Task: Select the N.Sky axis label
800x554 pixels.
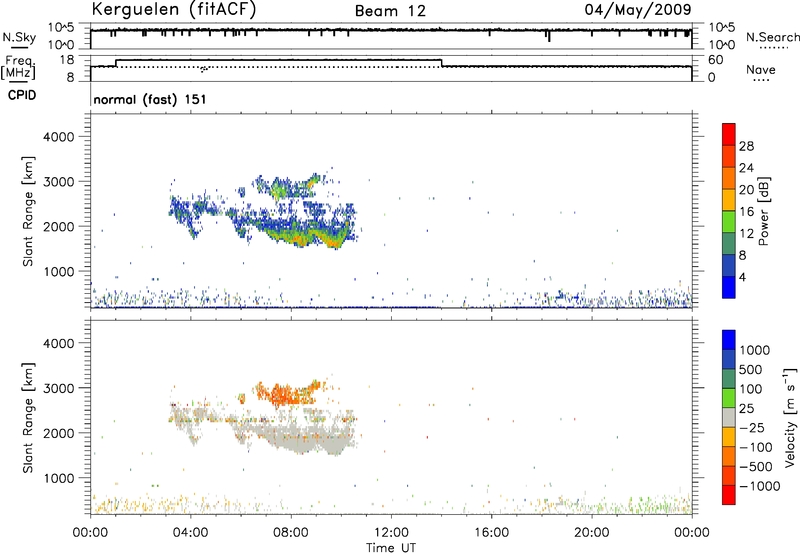Action: point(19,37)
